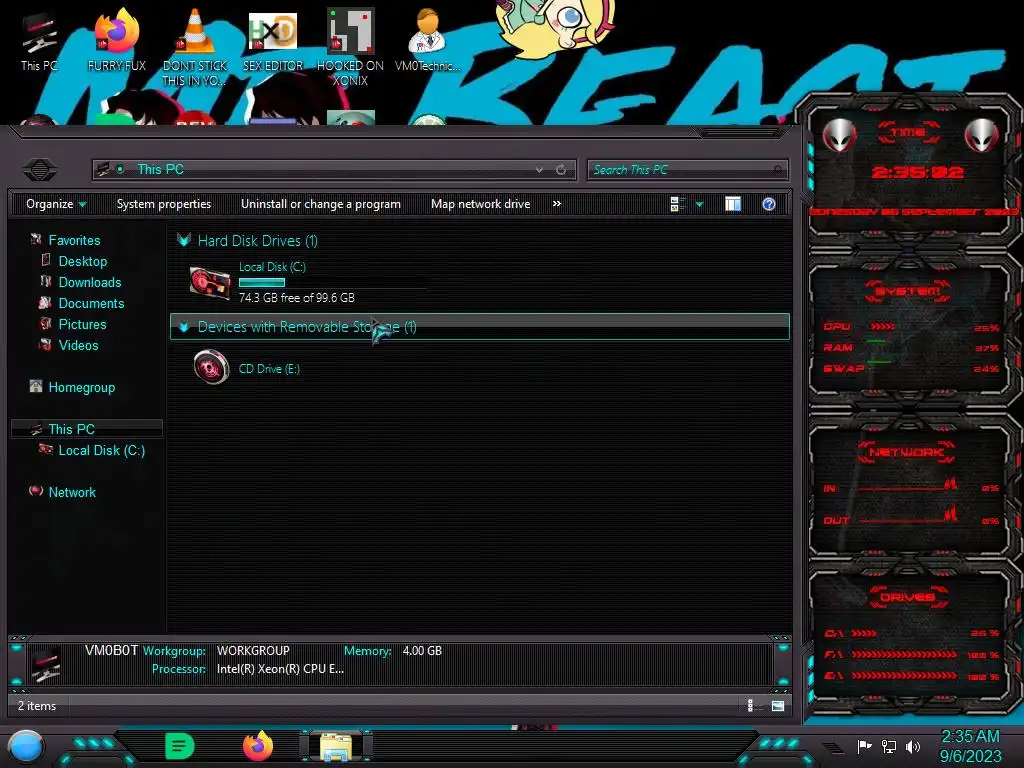
Task: Open HOOKED ON XONIX desktop icon
Action: pos(350,47)
